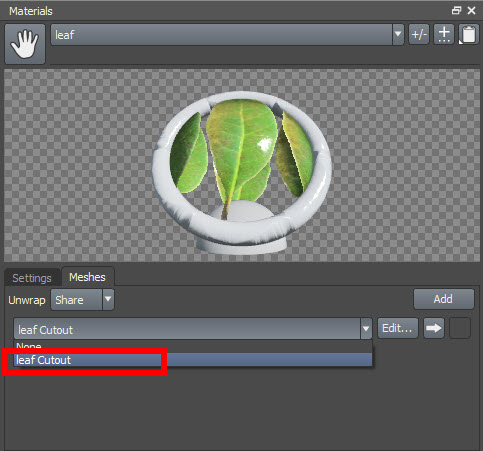Click the empty square button beside arrow
This screenshot has width=483, height=451.
point(460,328)
